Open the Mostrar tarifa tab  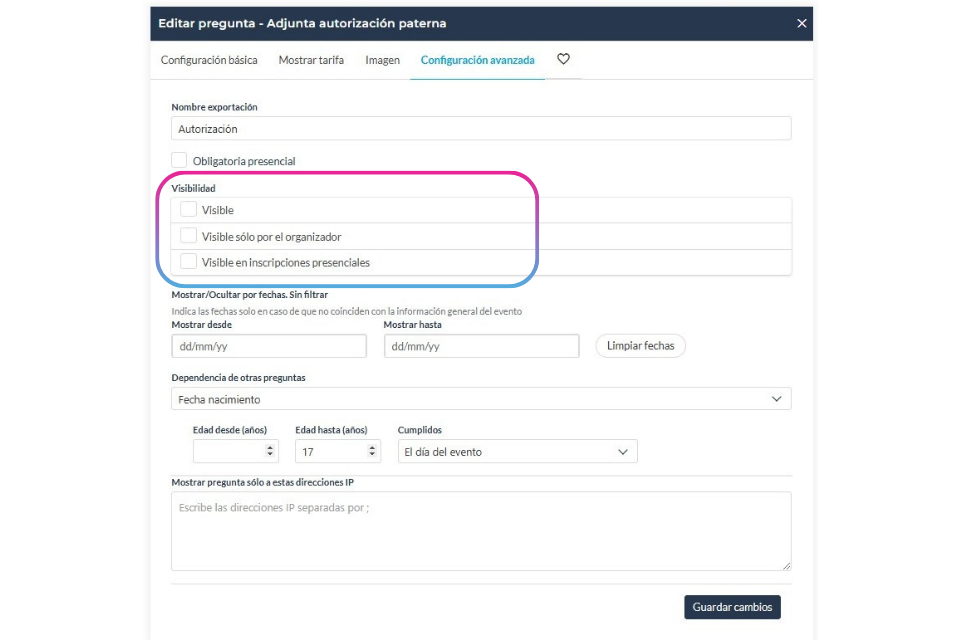pos(311,60)
